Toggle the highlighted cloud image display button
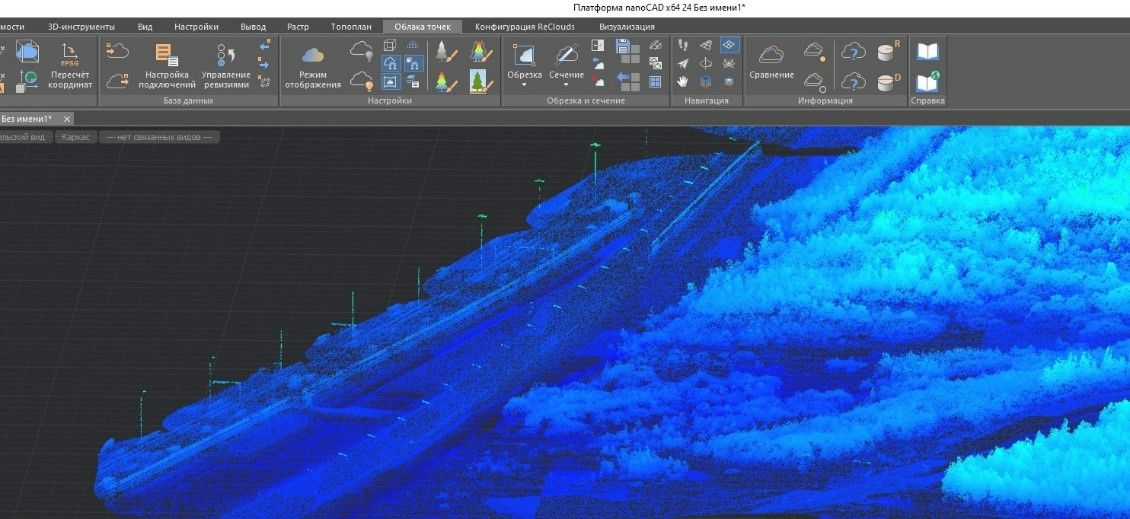Image resolution: width=1130 pixels, height=519 pixels. click(391, 81)
